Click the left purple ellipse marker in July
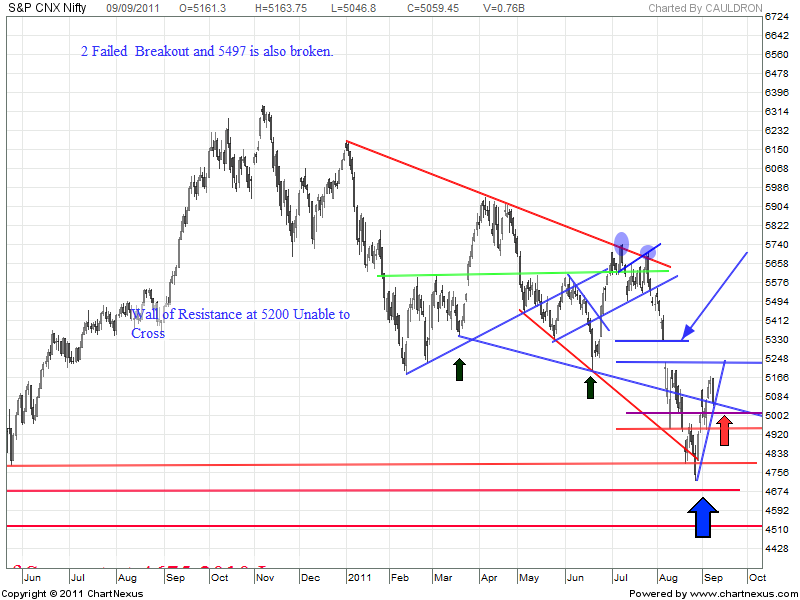The image size is (800, 600). coord(621,241)
